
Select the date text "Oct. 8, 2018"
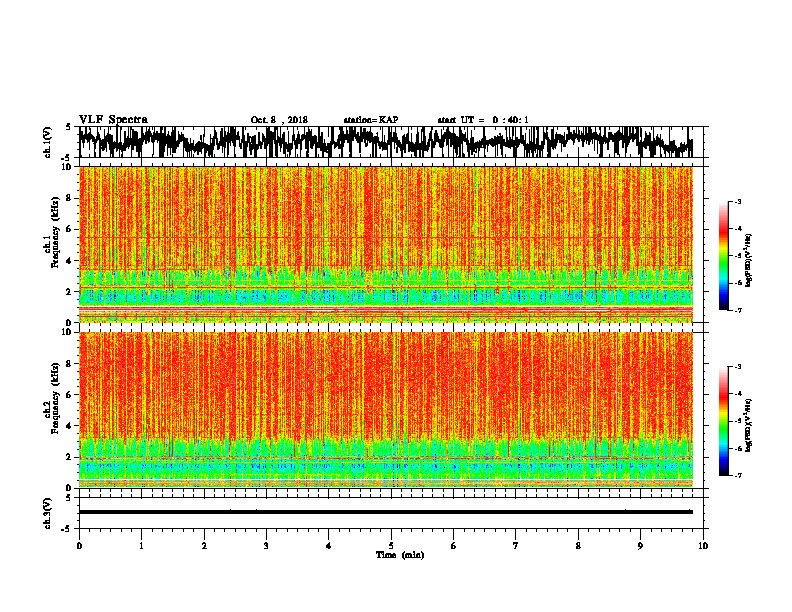tap(279, 120)
